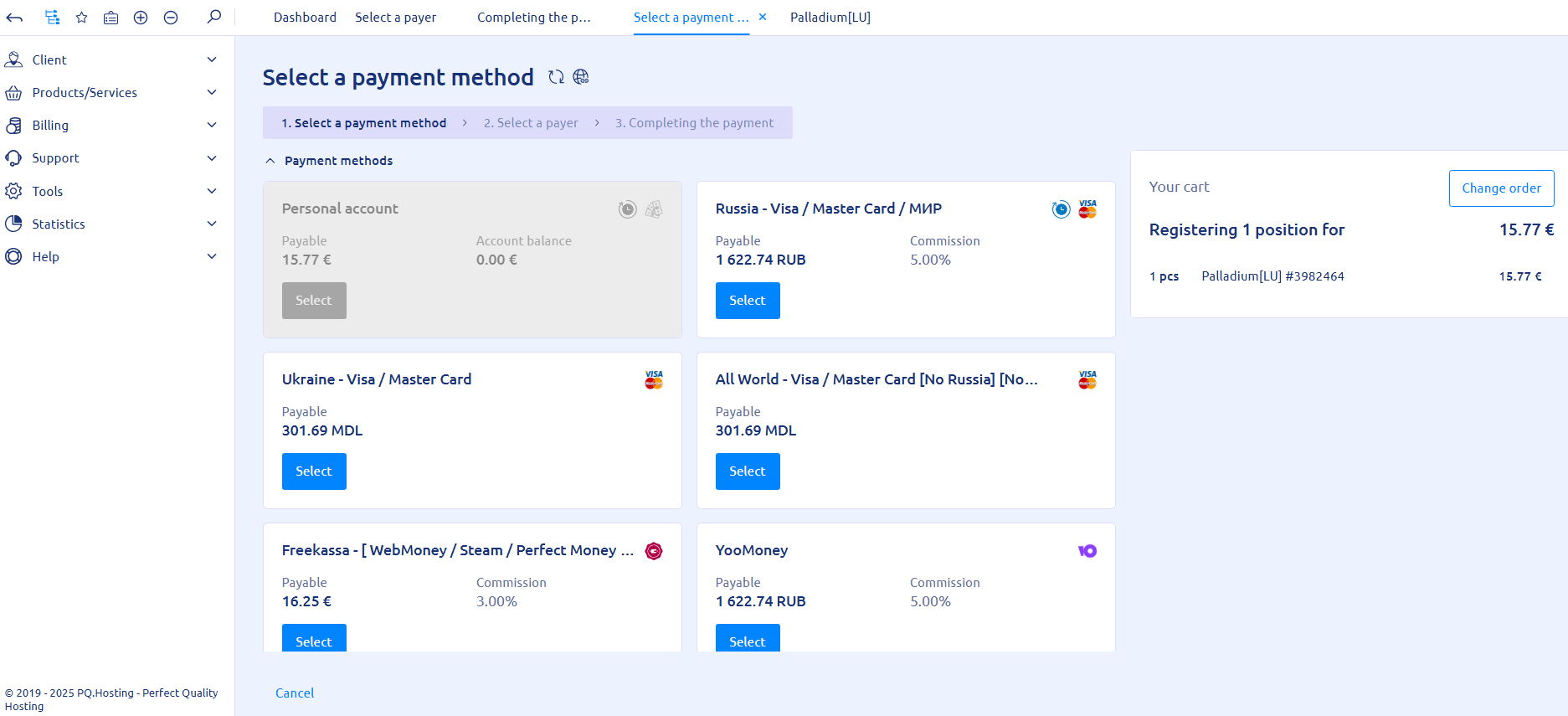Click the recurring clock icon on Personal account
1568x716 pixels.
coord(627,209)
